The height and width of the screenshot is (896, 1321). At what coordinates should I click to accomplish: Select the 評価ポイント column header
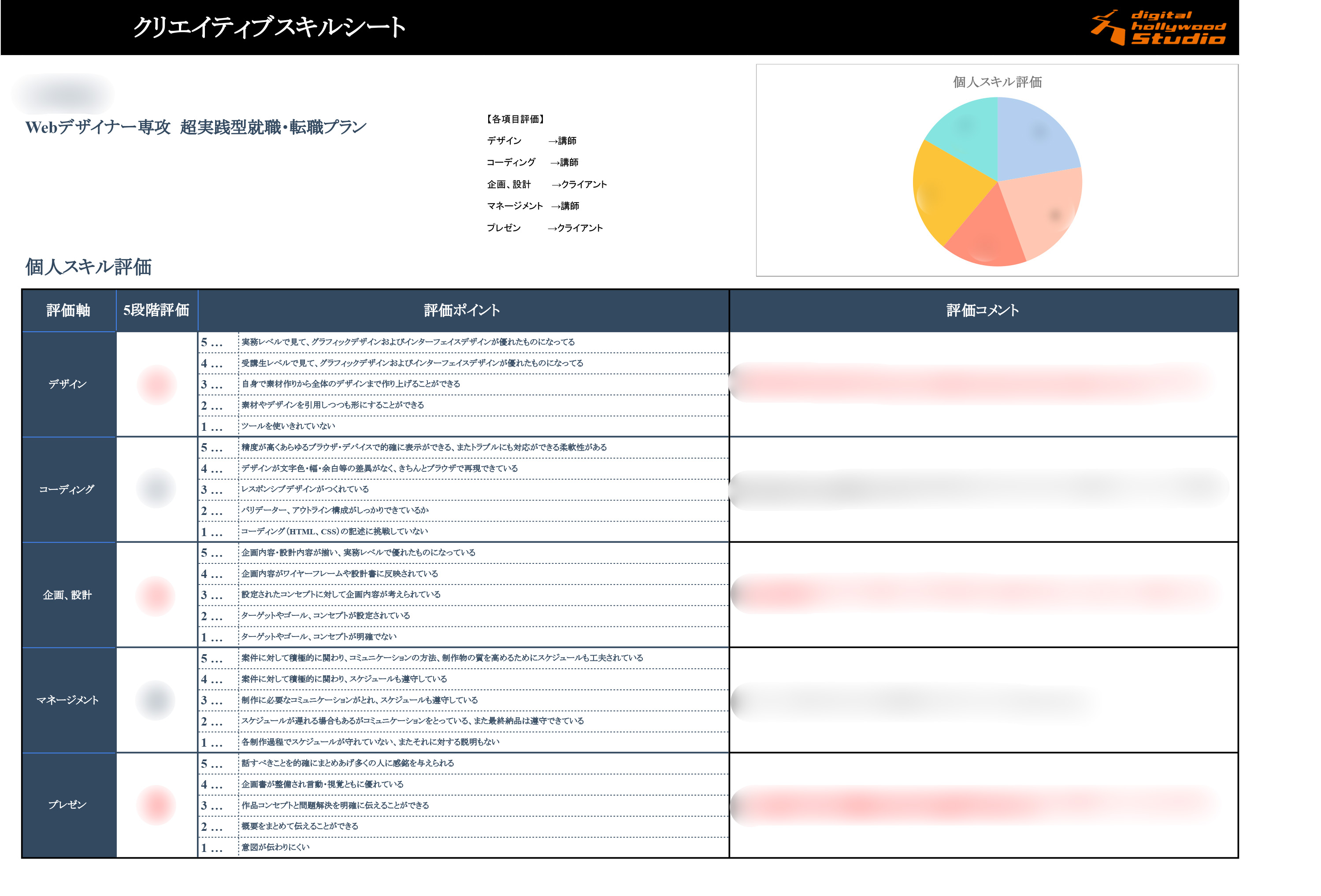tap(461, 310)
